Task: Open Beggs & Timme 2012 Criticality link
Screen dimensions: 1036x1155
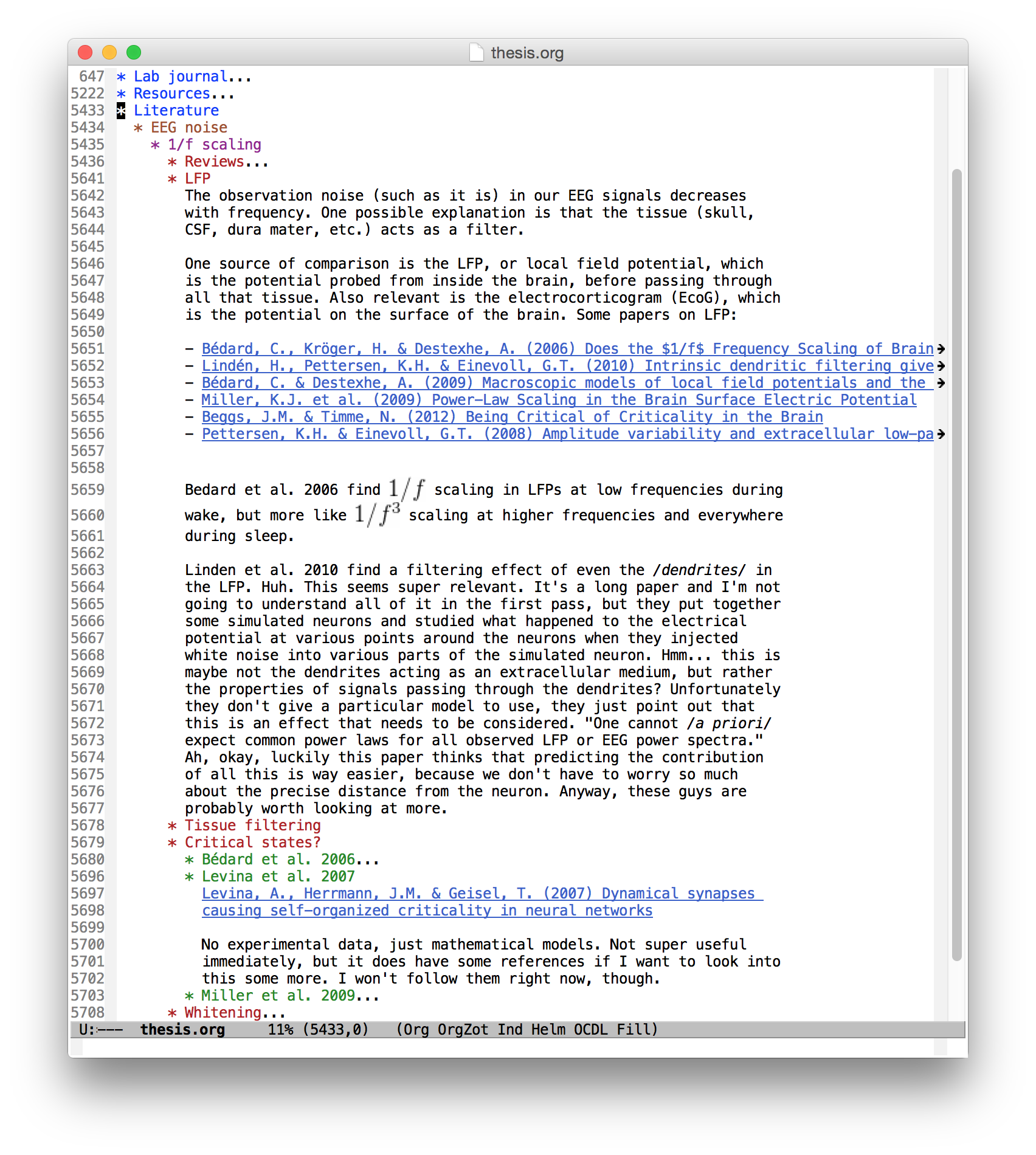Action: (x=512, y=417)
